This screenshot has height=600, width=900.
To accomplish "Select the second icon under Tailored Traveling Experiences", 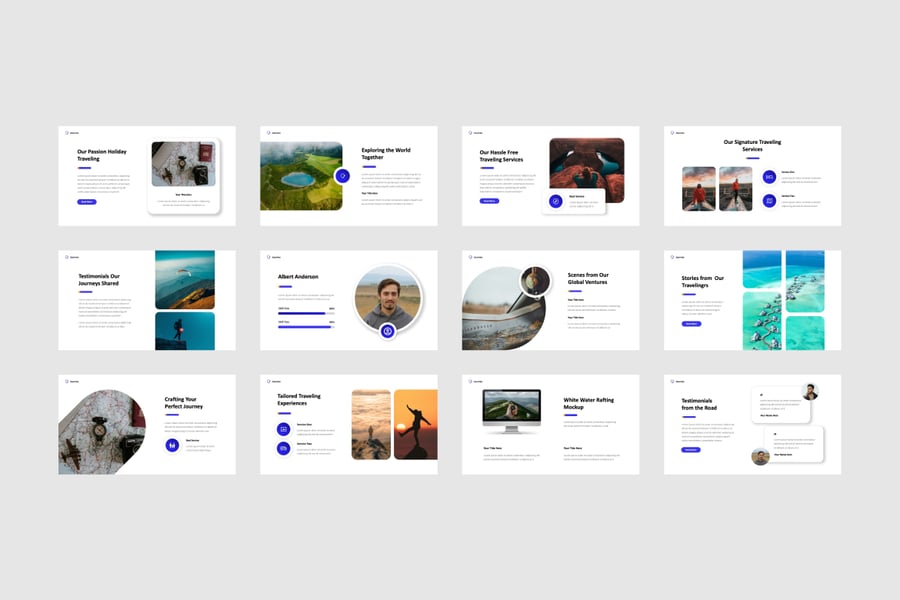I will 284,449.
